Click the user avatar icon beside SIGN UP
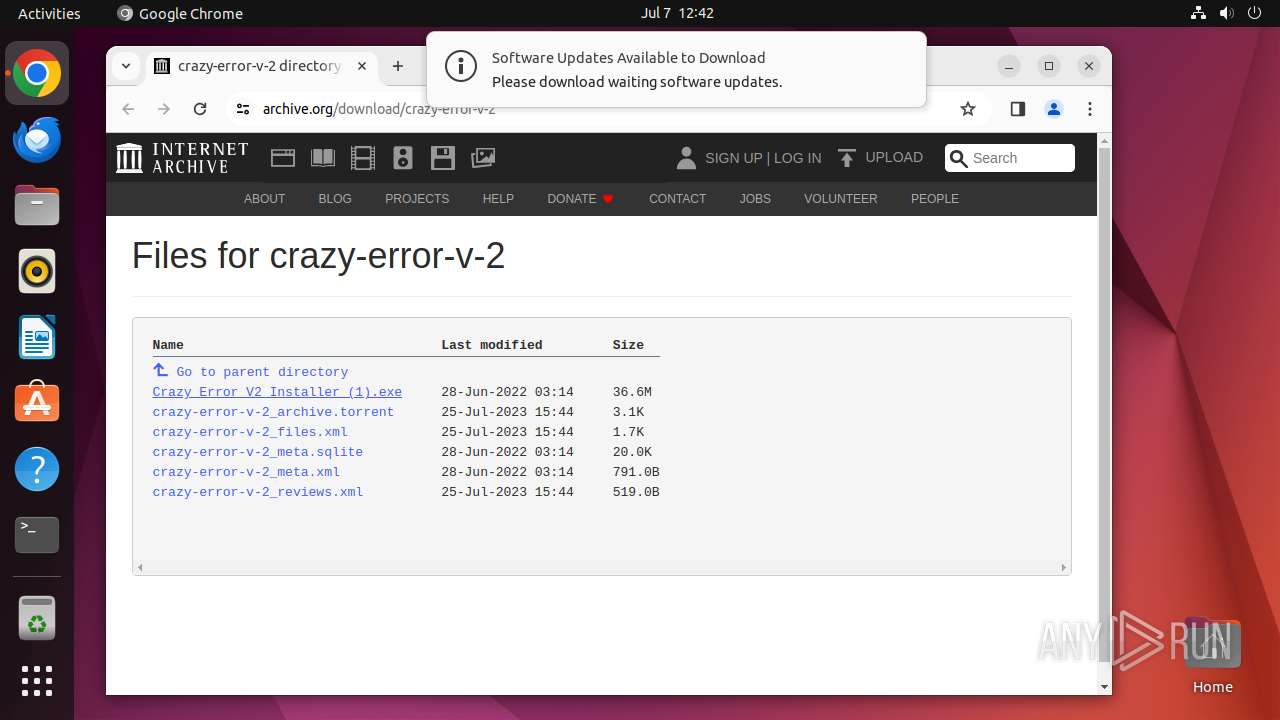 (x=686, y=158)
